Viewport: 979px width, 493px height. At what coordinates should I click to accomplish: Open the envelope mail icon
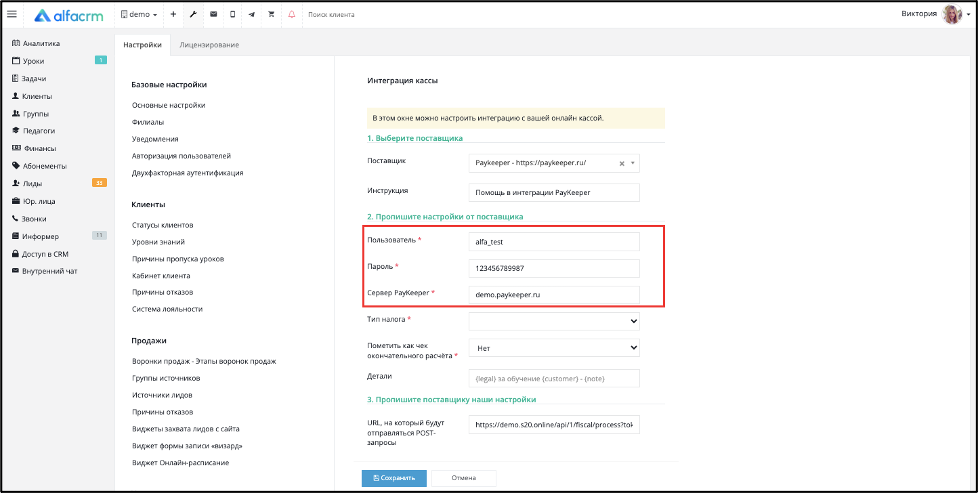click(213, 14)
